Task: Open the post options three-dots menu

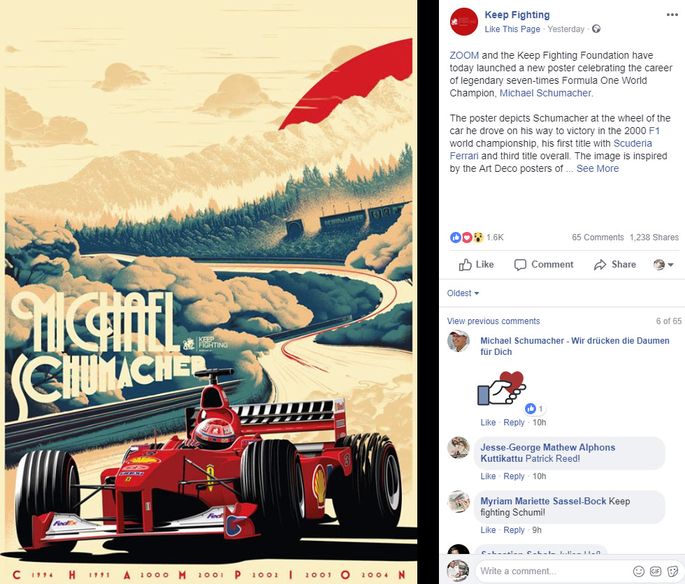Action: tap(672, 15)
